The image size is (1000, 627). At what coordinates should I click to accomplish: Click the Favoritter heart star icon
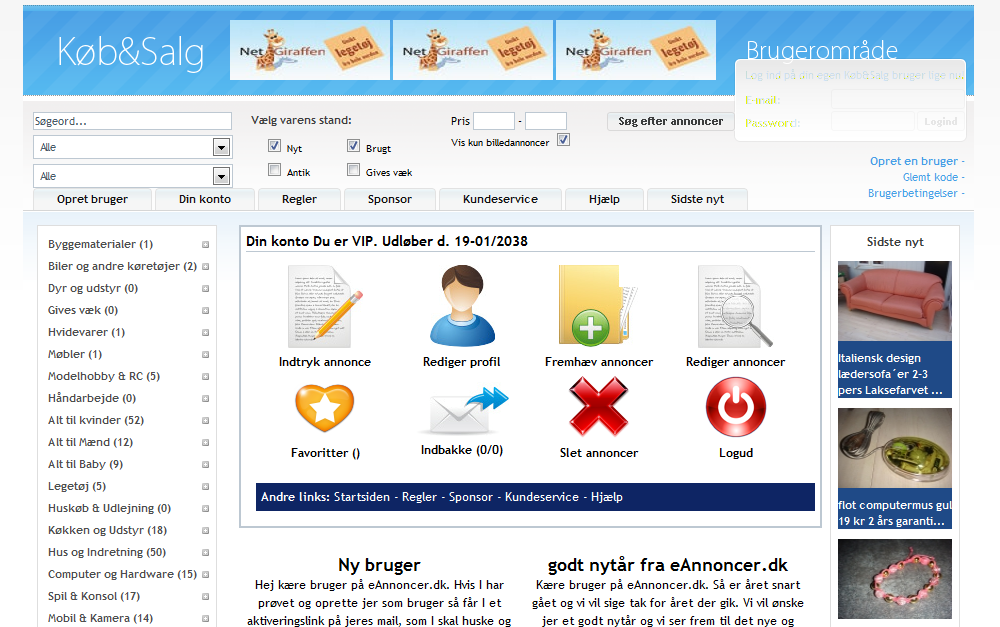(x=324, y=408)
